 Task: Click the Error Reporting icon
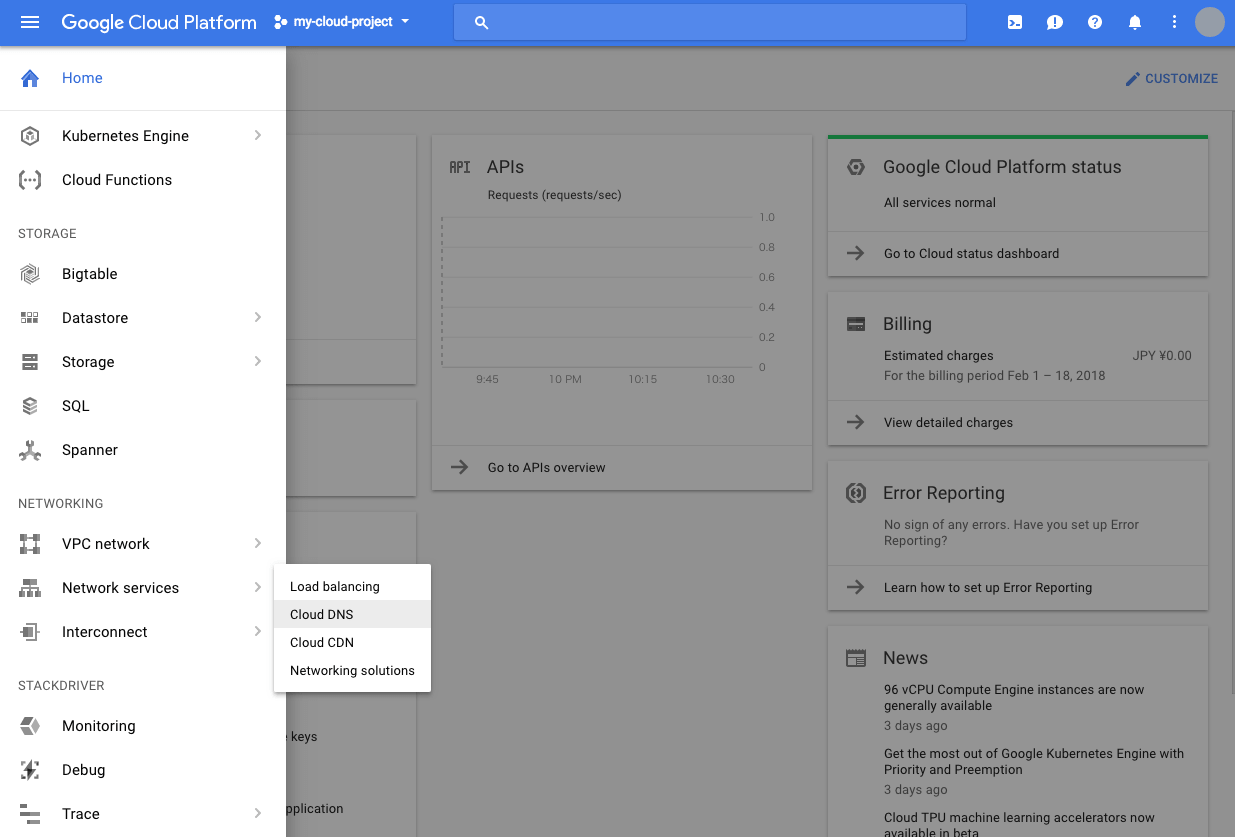point(855,493)
